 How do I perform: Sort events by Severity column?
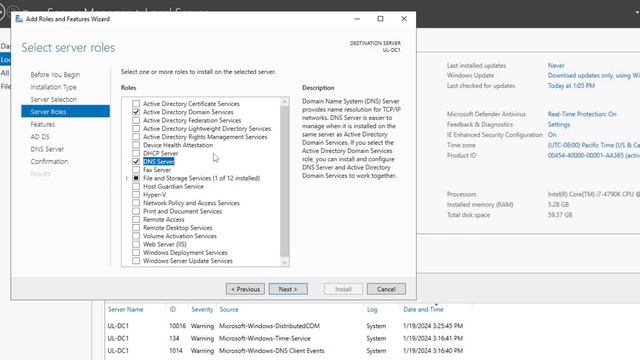coord(202,309)
